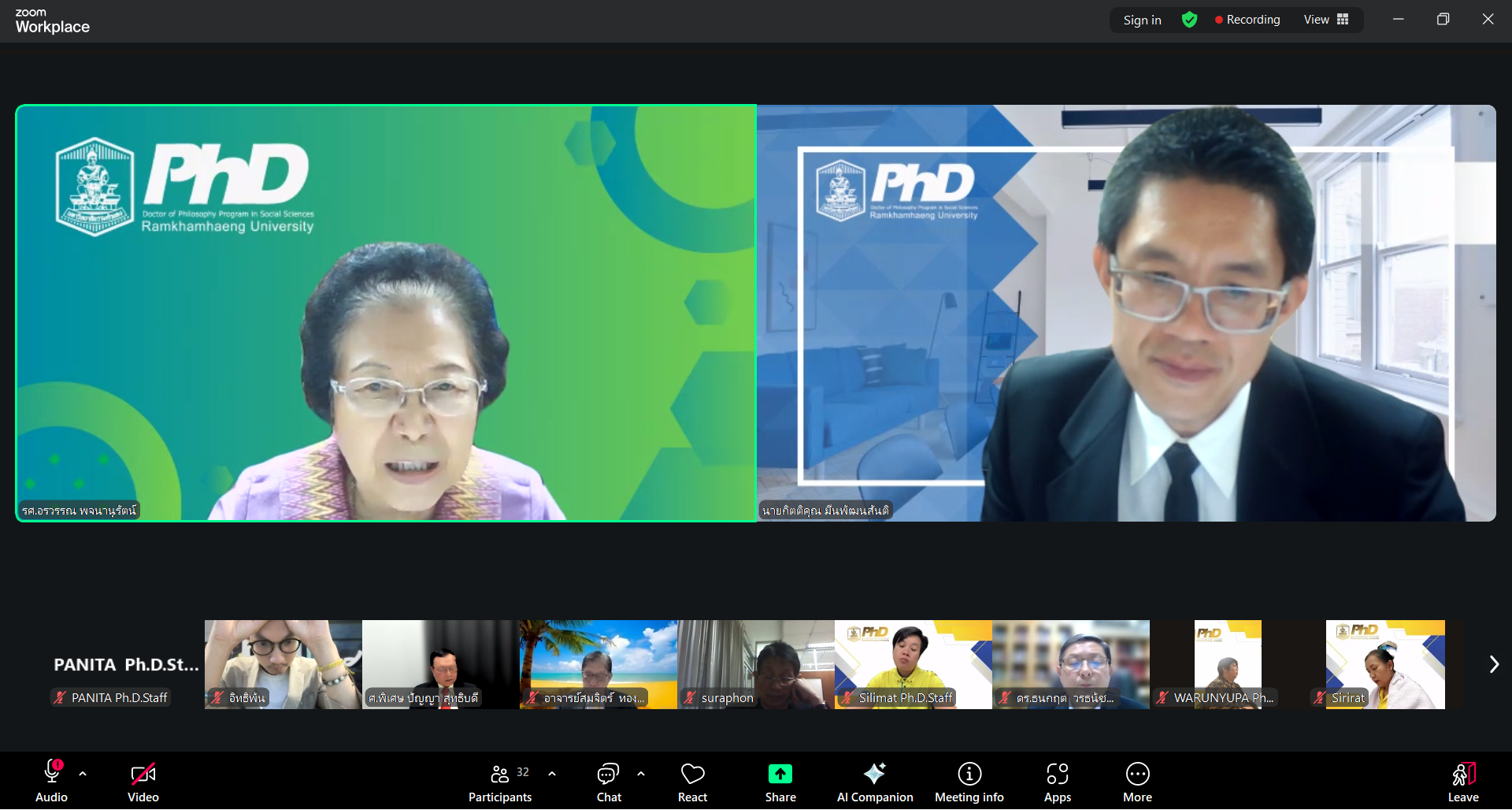Show next page of participant thumbnails

coord(1493,664)
